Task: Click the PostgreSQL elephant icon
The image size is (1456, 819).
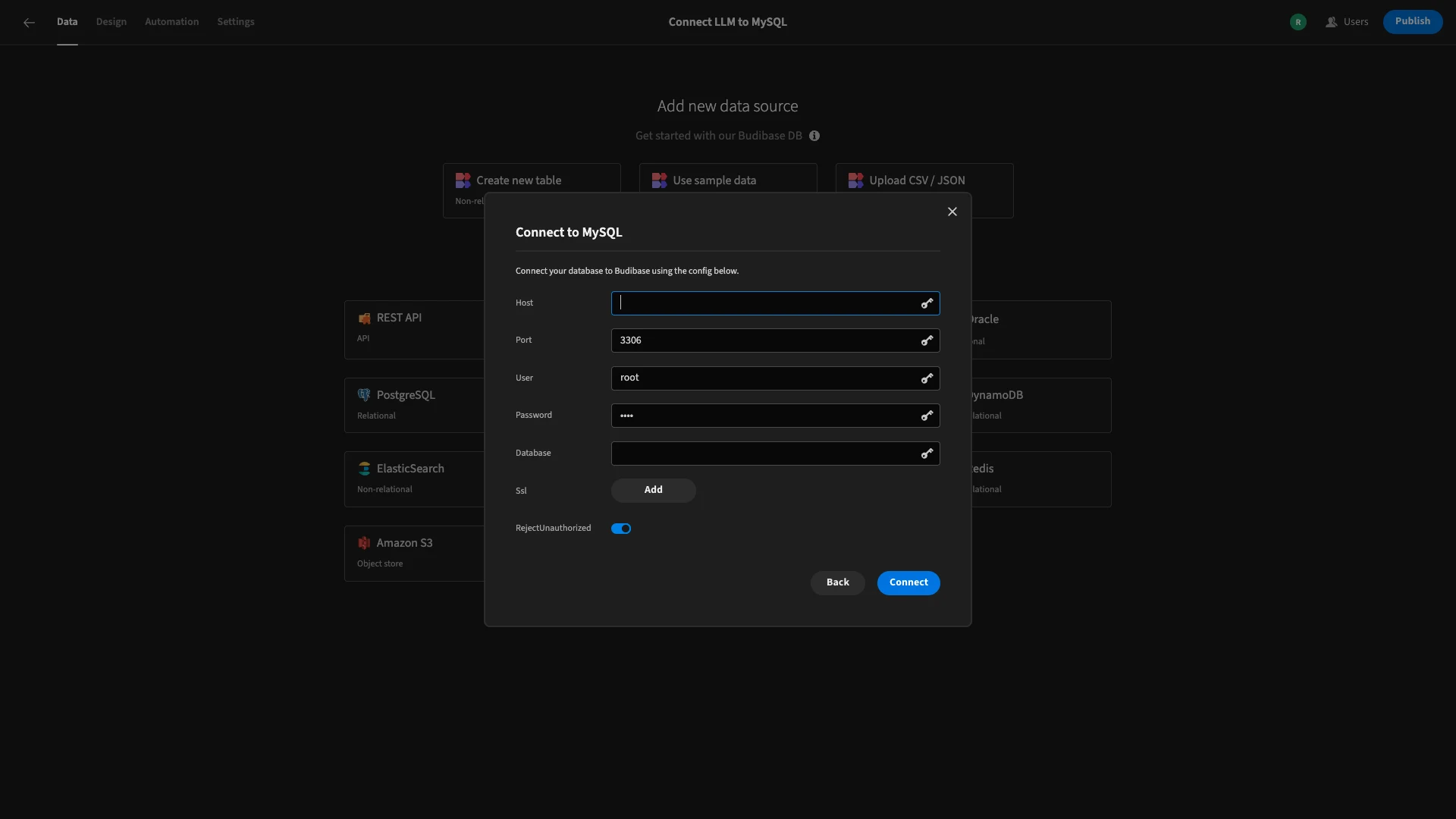Action: tap(364, 395)
